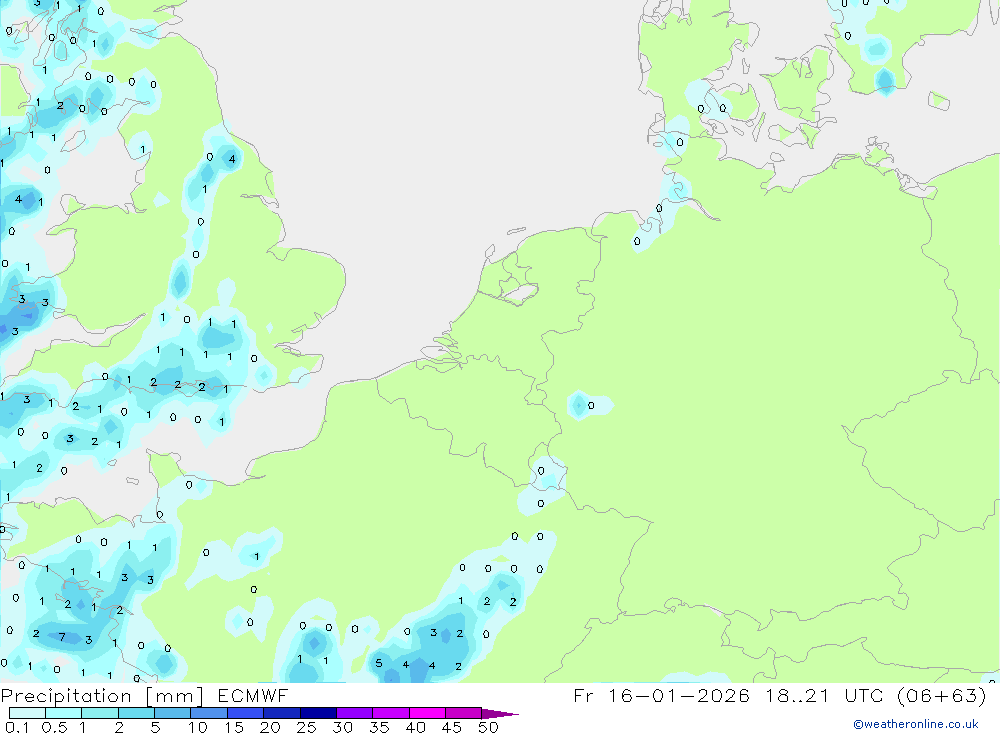Select legend swatch between 45 and 50
This screenshot has height=733, width=1000.
pyautogui.click(x=464, y=713)
